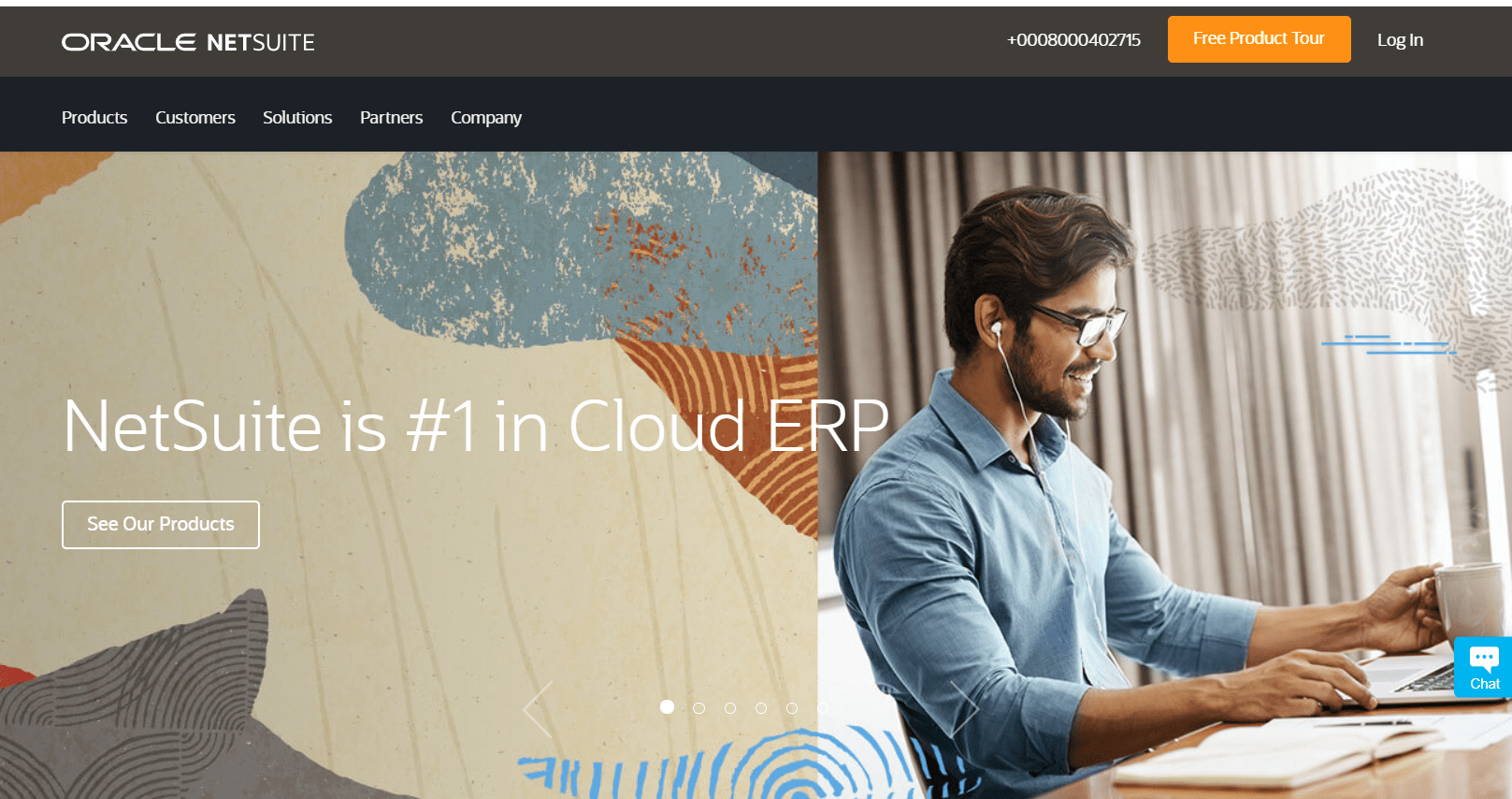Click the Free Product Tour button
The height and width of the screenshot is (799, 1512).
coord(1259,39)
